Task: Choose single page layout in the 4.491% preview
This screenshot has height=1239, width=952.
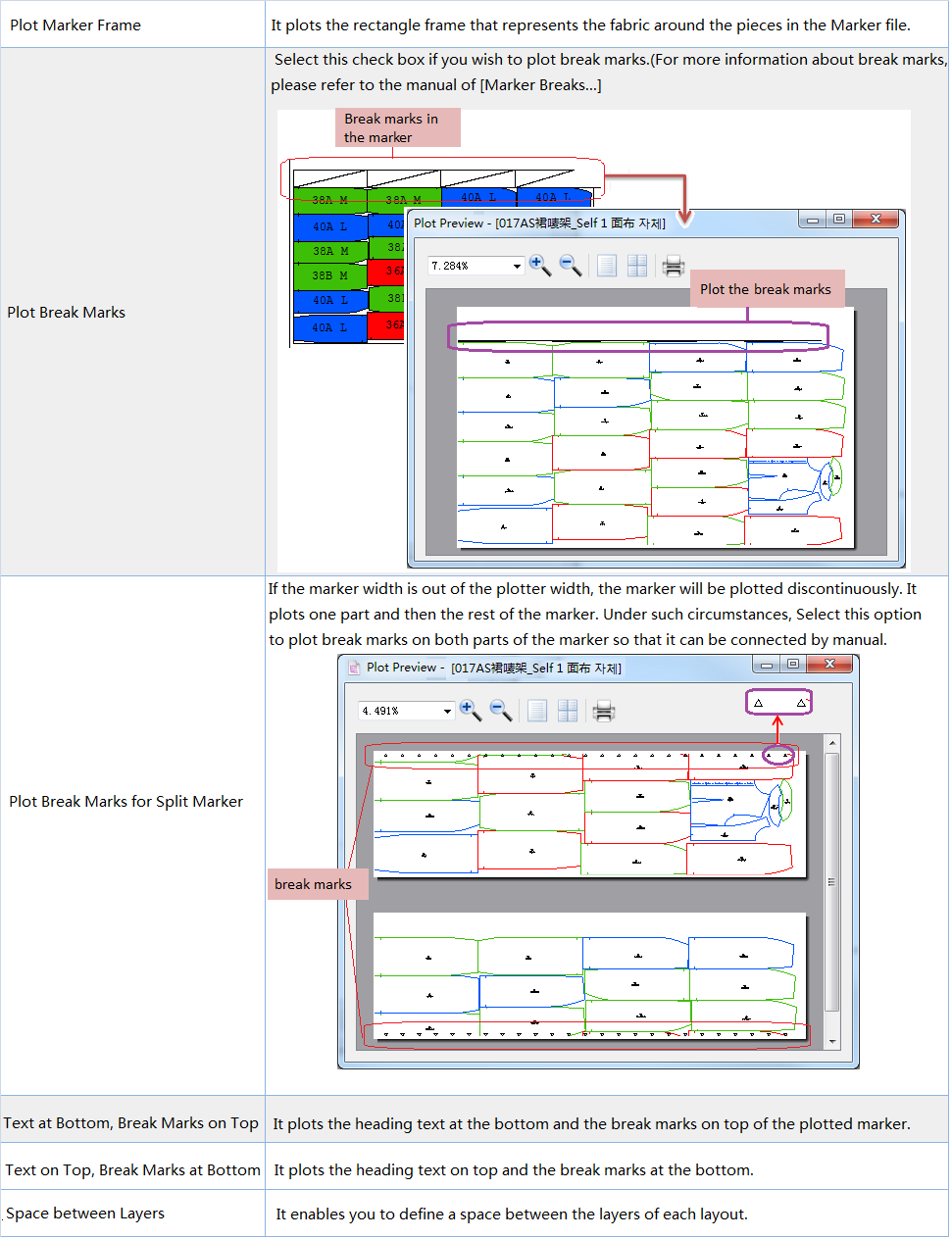Action: coord(537,711)
